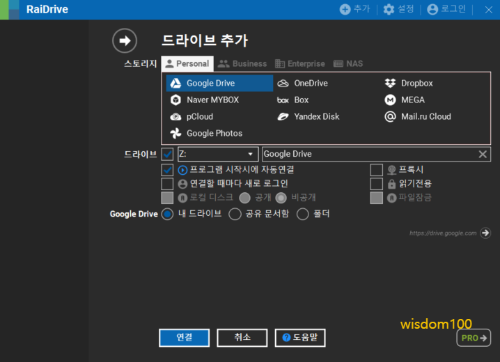Image resolution: width=500 pixels, height=362 pixels.
Task: Open the https://drive.google.com link
Action: pos(443,233)
